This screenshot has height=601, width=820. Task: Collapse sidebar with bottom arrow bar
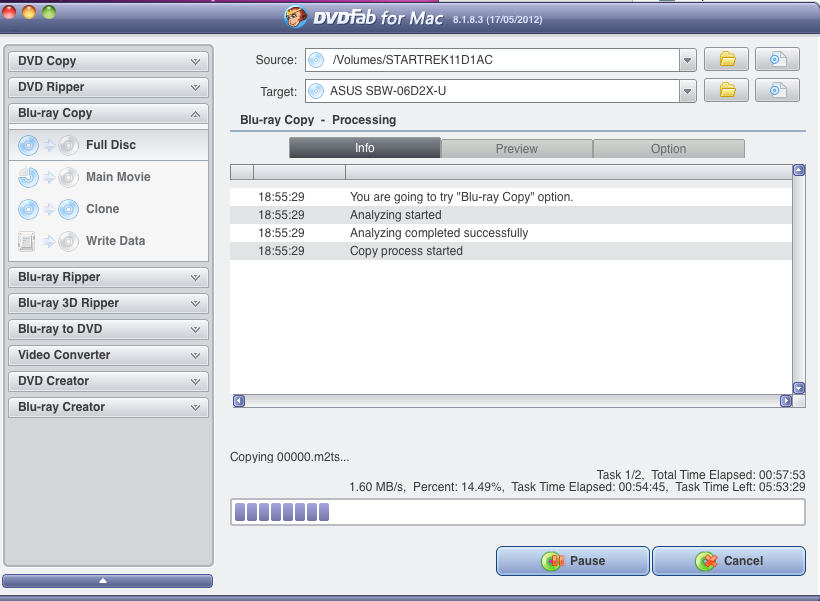107,581
